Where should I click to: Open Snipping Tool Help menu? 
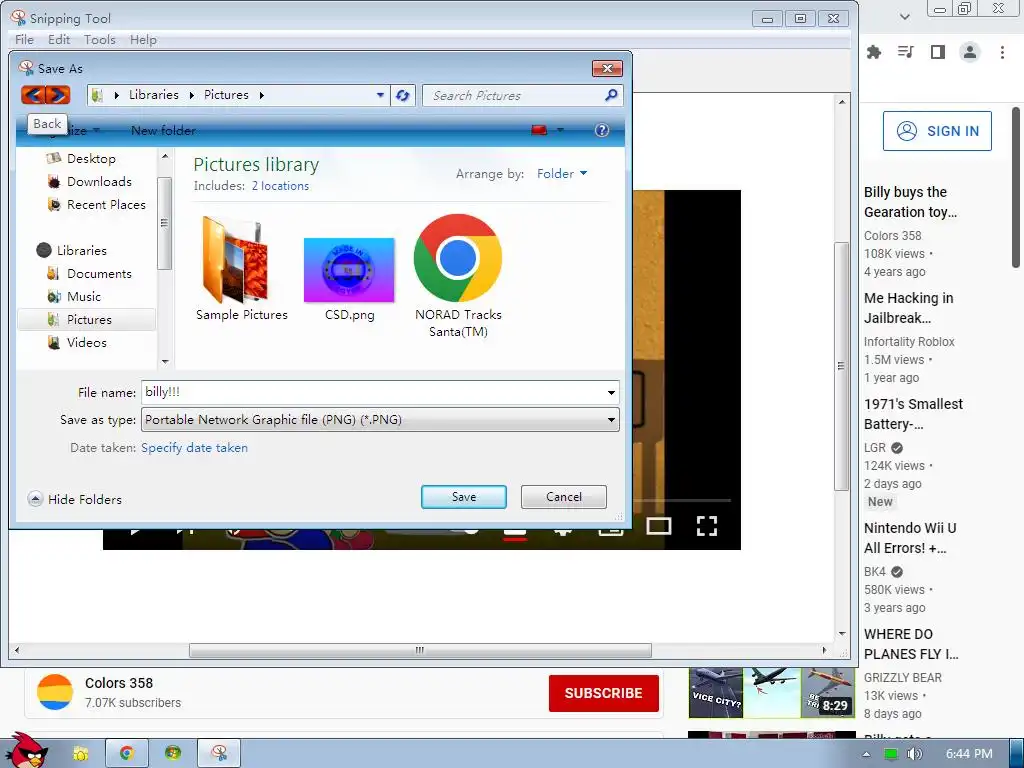tap(143, 40)
